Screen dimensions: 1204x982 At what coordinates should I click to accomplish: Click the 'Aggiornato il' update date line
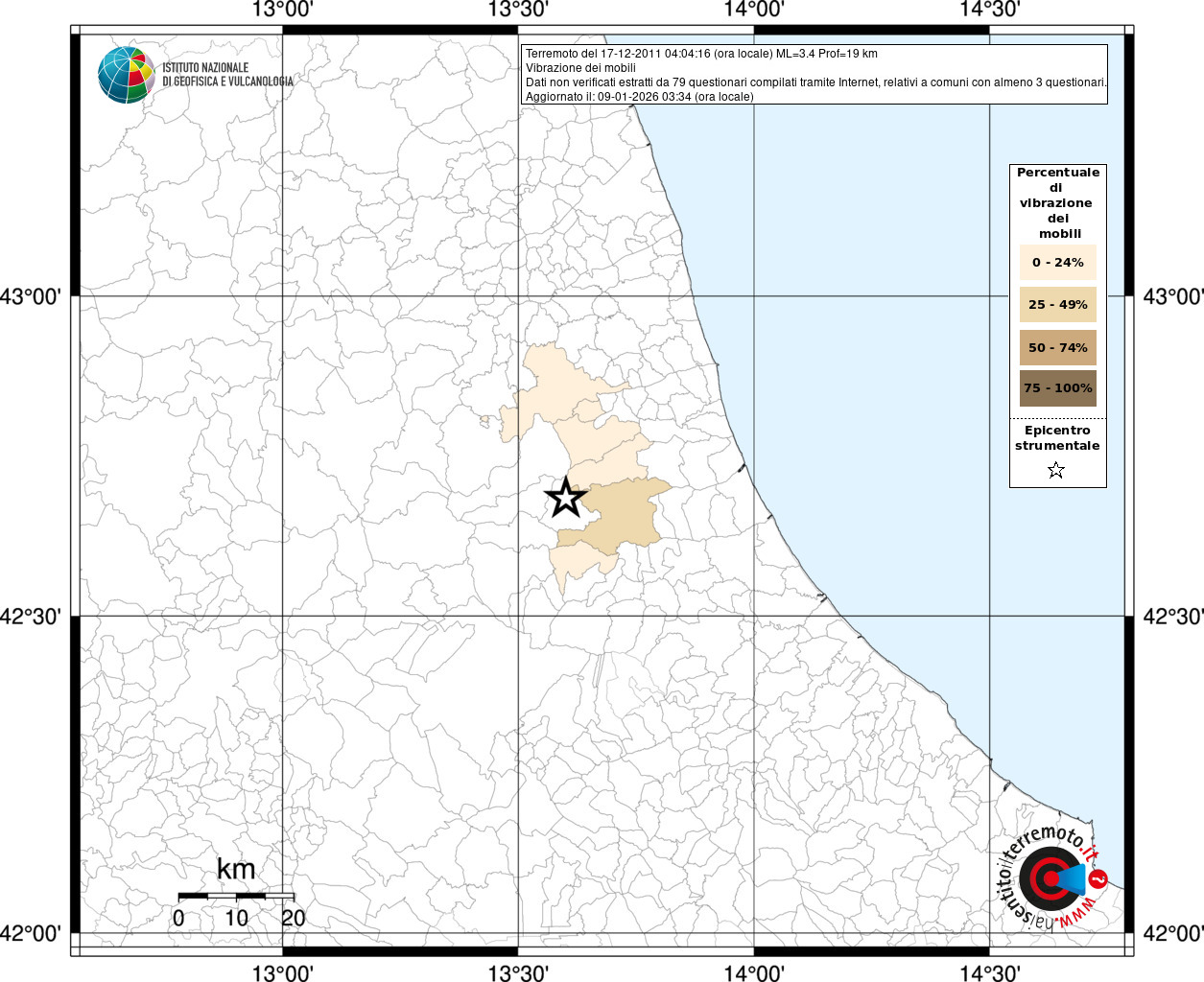639,97
